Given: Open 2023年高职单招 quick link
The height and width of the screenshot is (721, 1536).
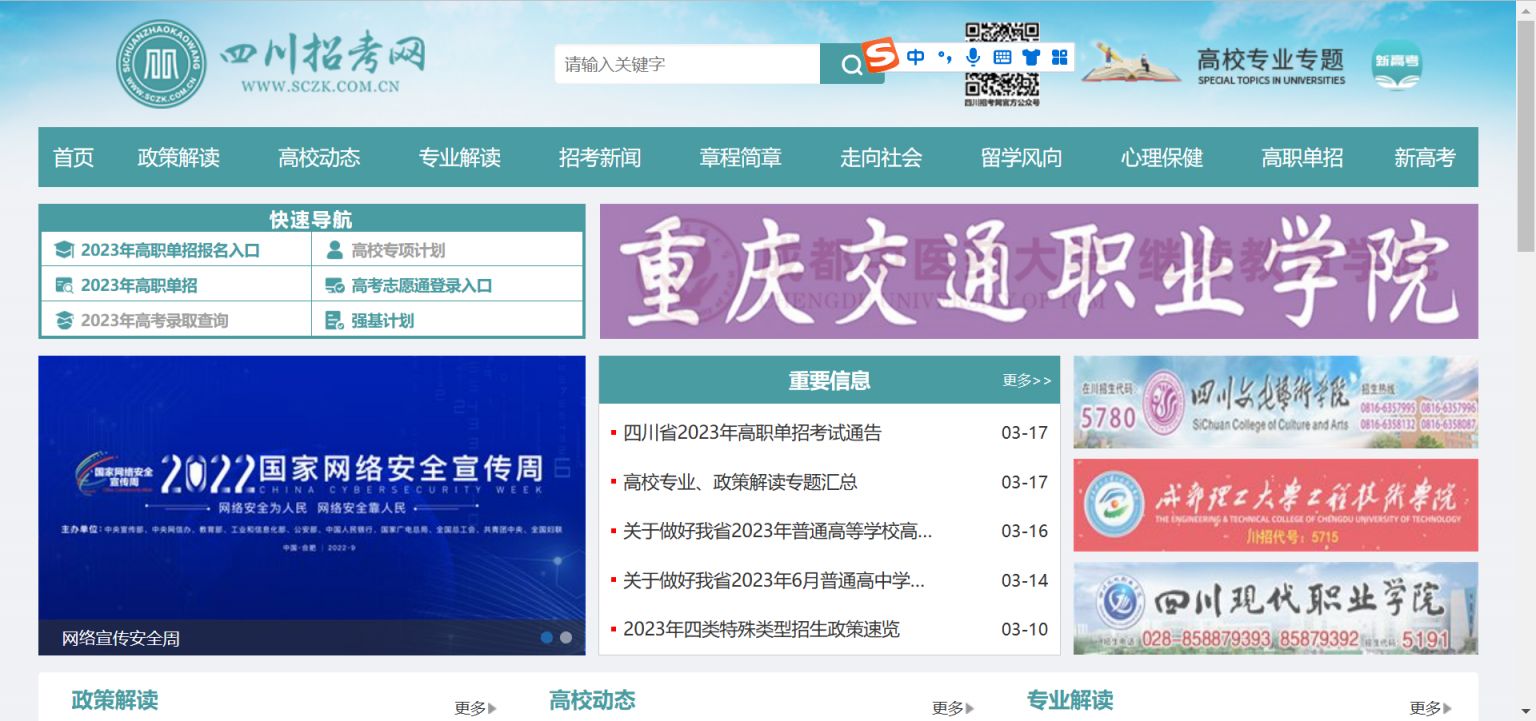Looking at the screenshot, I should tap(139, 285).
